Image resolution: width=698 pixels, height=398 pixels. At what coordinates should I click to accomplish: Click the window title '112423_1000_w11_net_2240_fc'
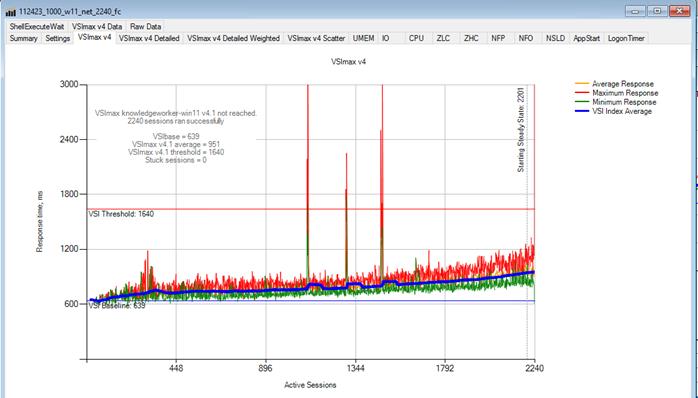tap(70, 12)
